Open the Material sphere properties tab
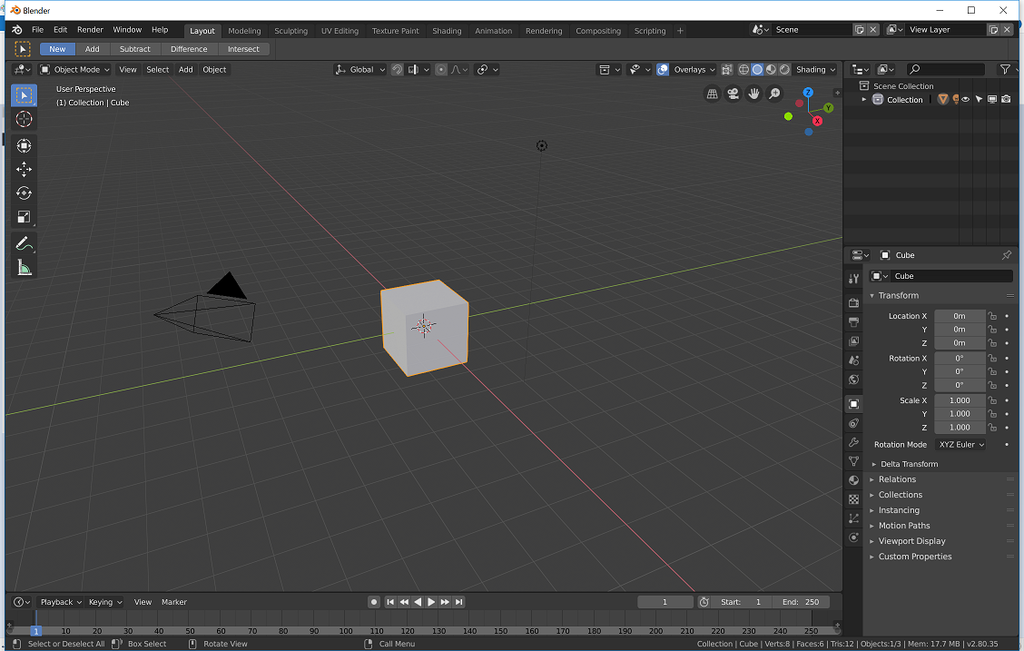The width and height of the screenshot is (1024, 651). (x=854, y=480)
